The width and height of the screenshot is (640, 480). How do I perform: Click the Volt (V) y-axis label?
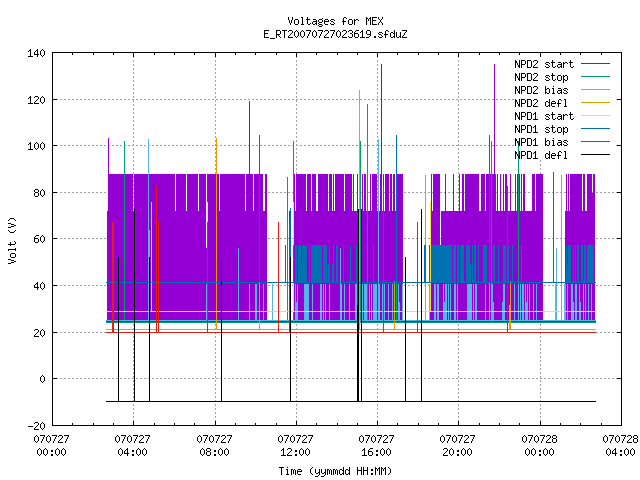(13, 240)
